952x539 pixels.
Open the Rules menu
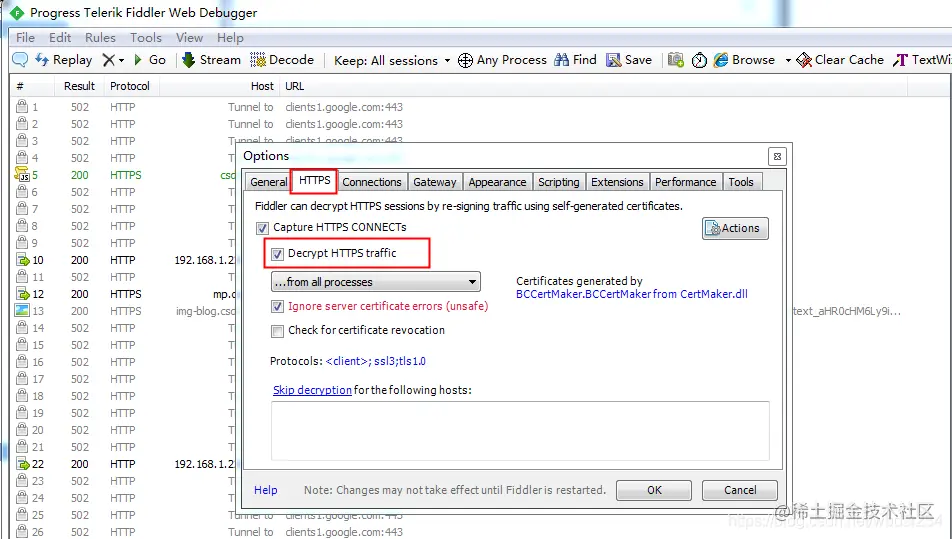pyautogui.click(x=100, y=38)
